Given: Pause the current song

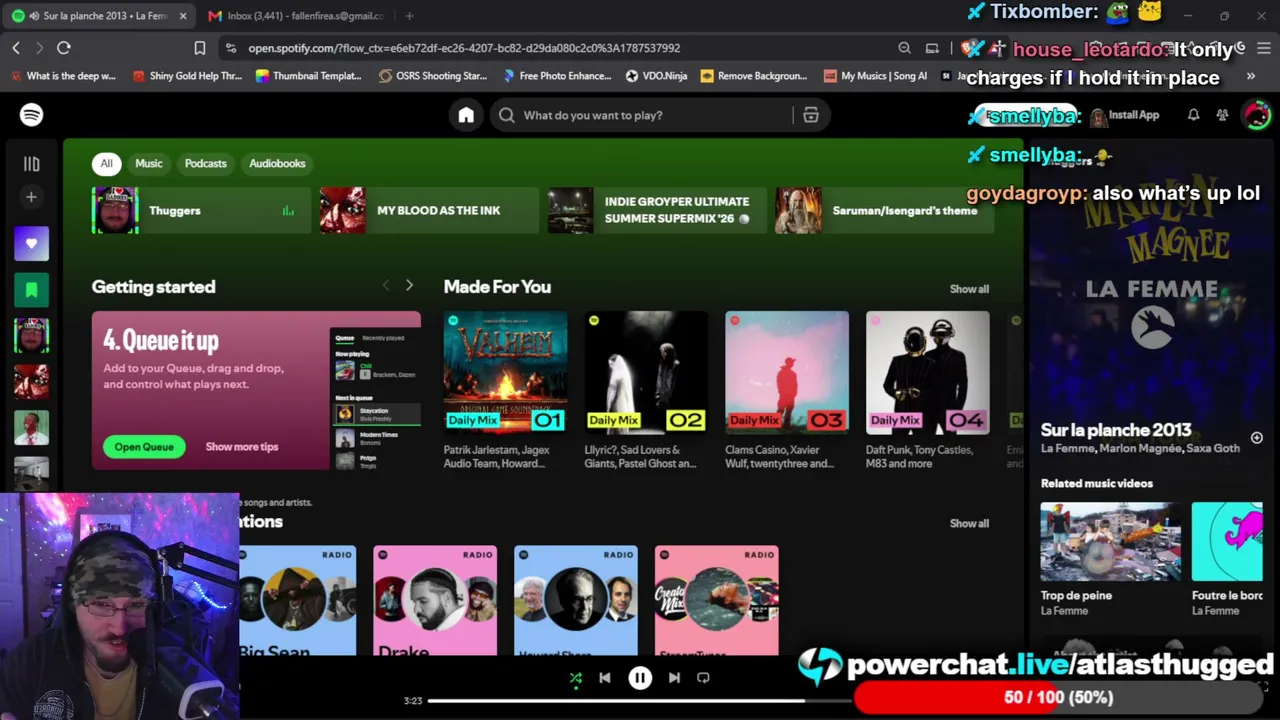Looking at the screenshot, I should 640,678.
